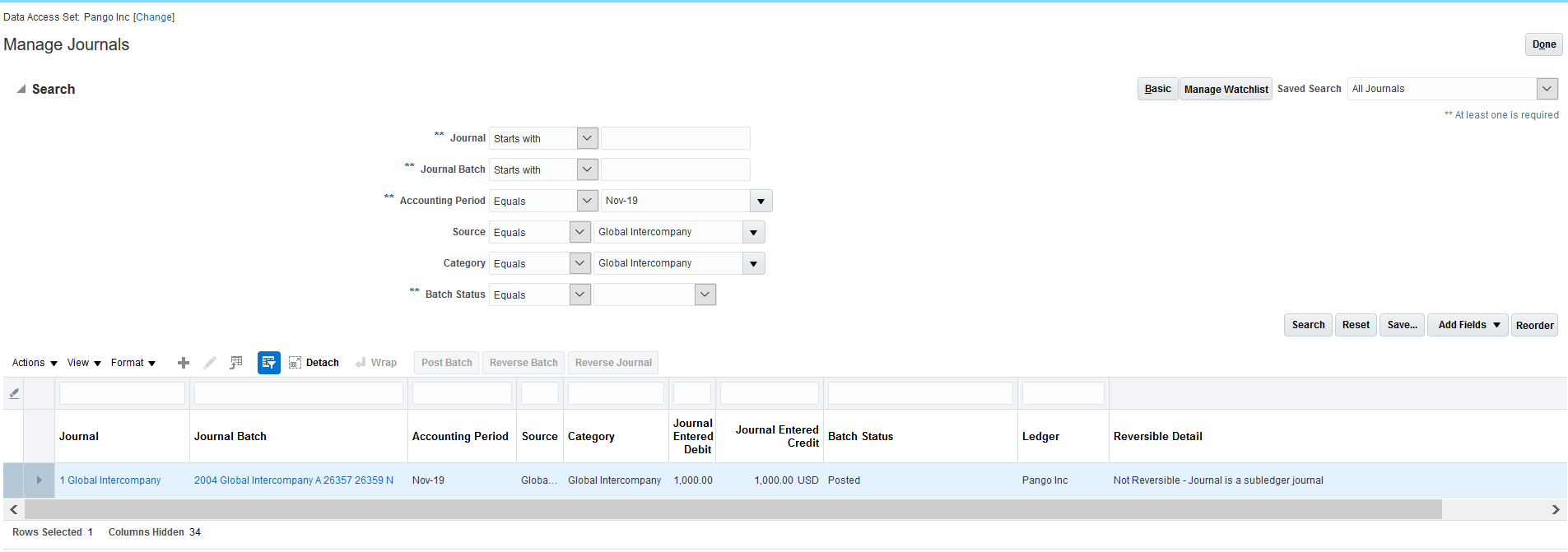The image size is (1568, 552).
Task: Open the Accounting Period value dropdown
Action: tap(761, 202)
